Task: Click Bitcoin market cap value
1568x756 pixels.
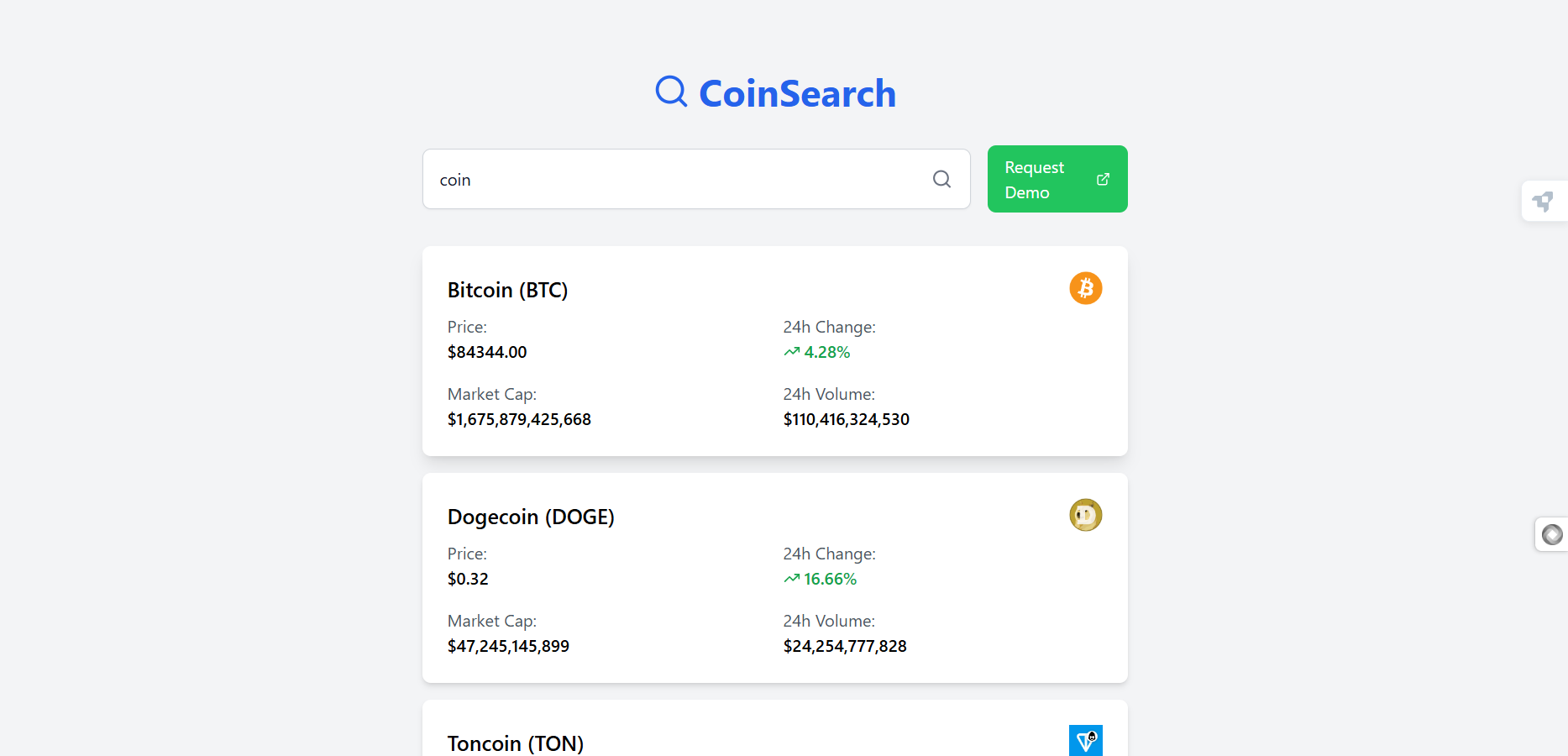Action: coord(519,419)
